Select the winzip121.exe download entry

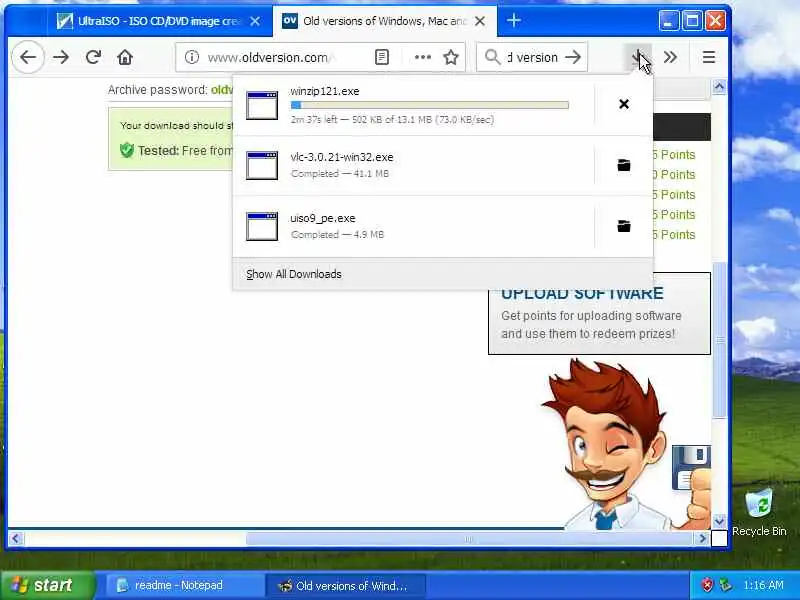tap(413, 105)
